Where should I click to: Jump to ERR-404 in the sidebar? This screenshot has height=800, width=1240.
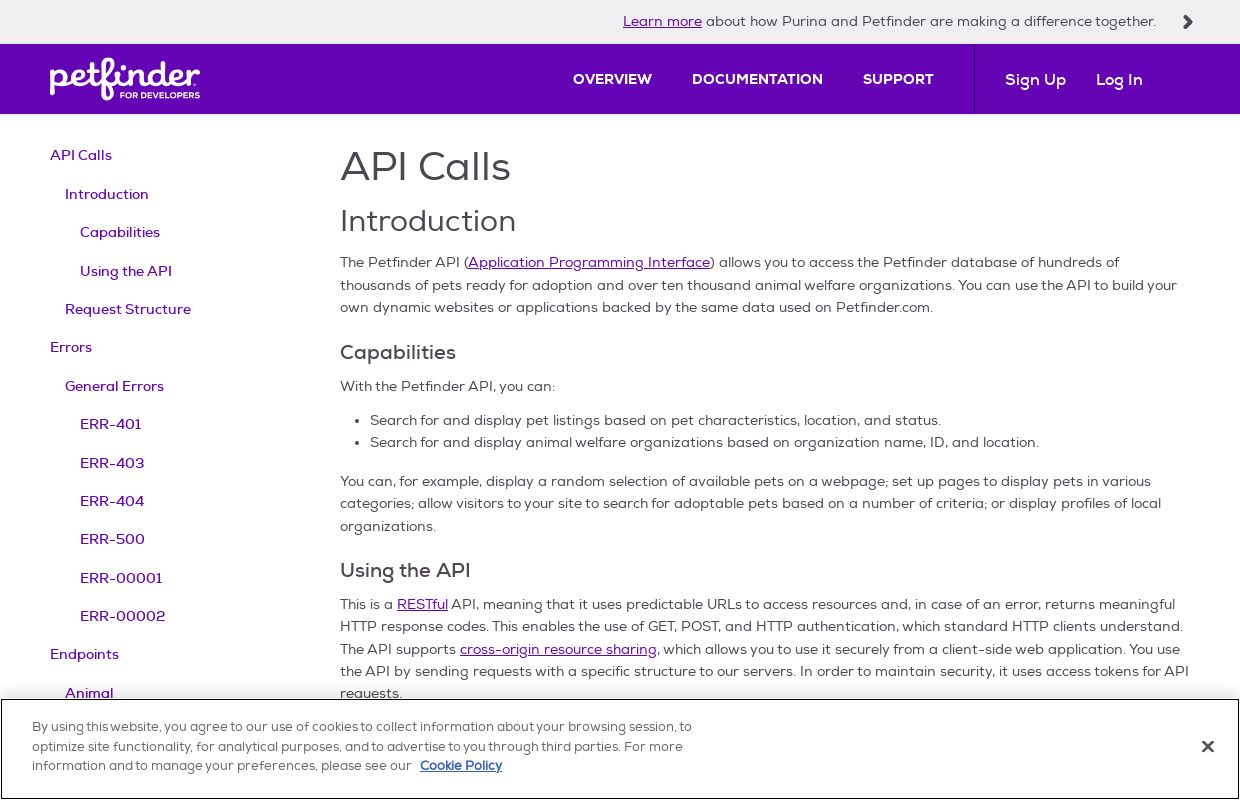(112, 501)
